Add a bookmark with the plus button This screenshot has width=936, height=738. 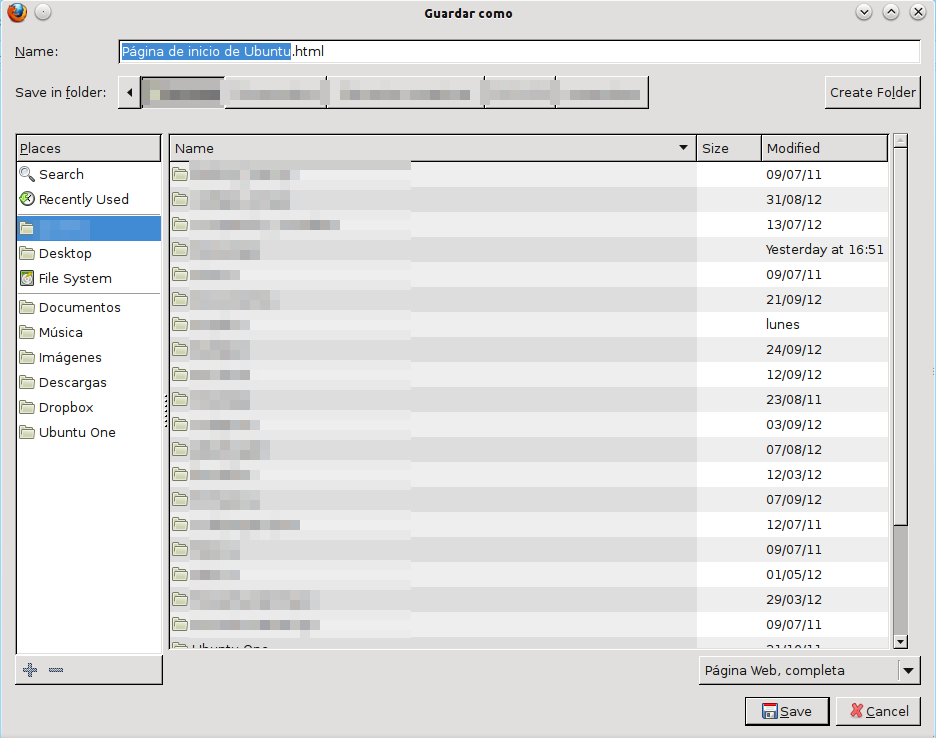(29, 669)
